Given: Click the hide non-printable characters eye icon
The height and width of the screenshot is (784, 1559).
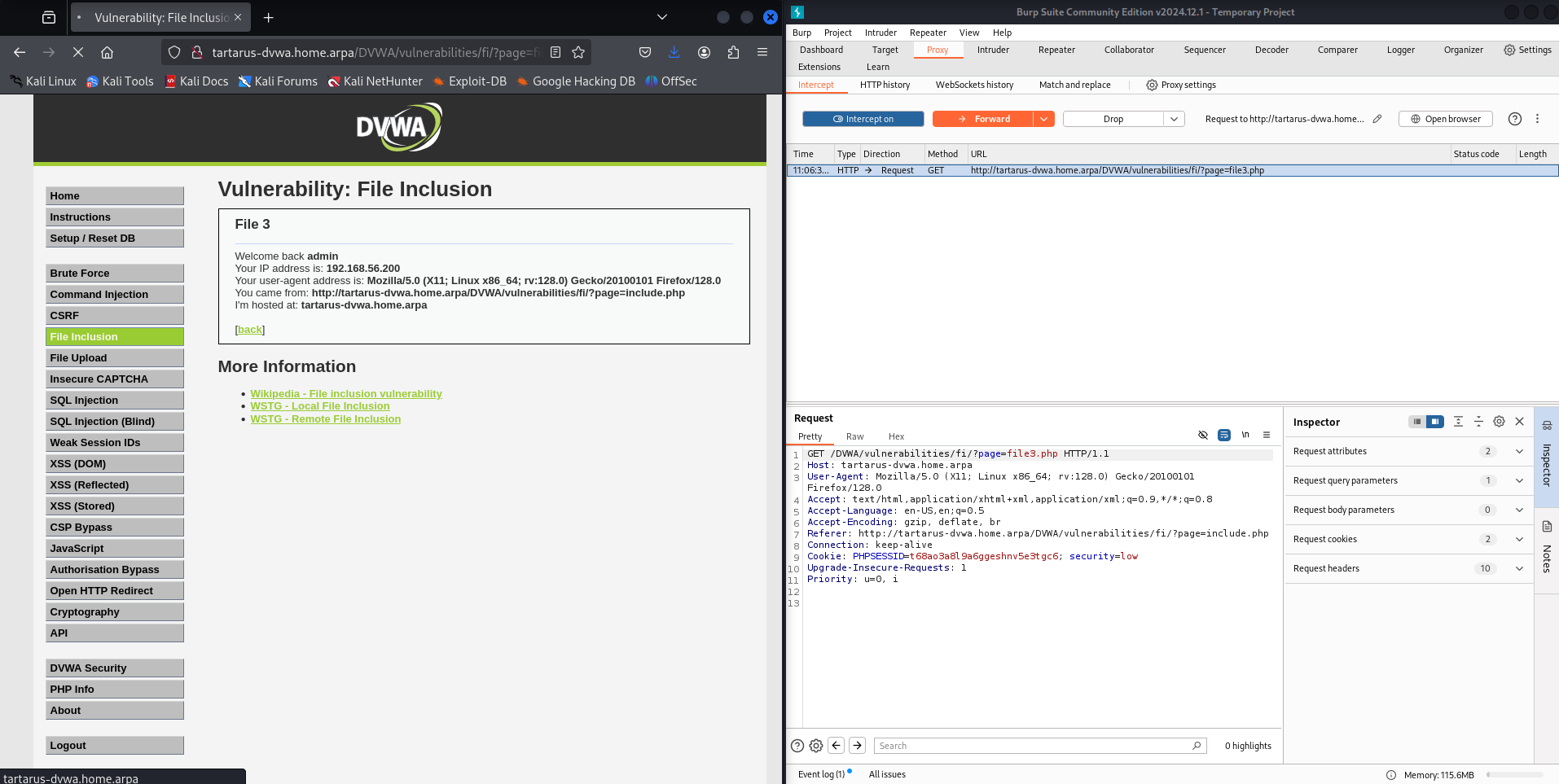Looking at the screenshot, I should [1203, 436].
